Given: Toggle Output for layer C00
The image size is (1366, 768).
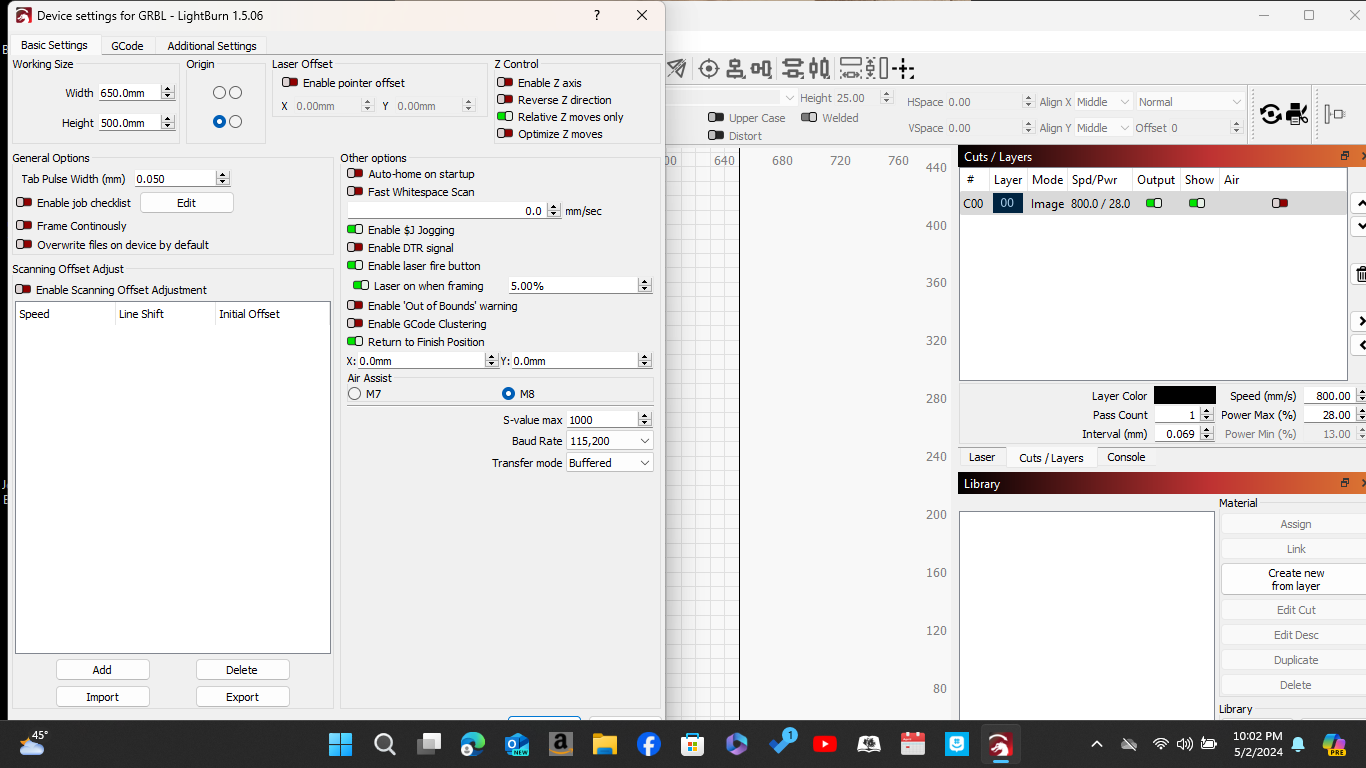Looking at the screenshot, I should coord(1154,203).
